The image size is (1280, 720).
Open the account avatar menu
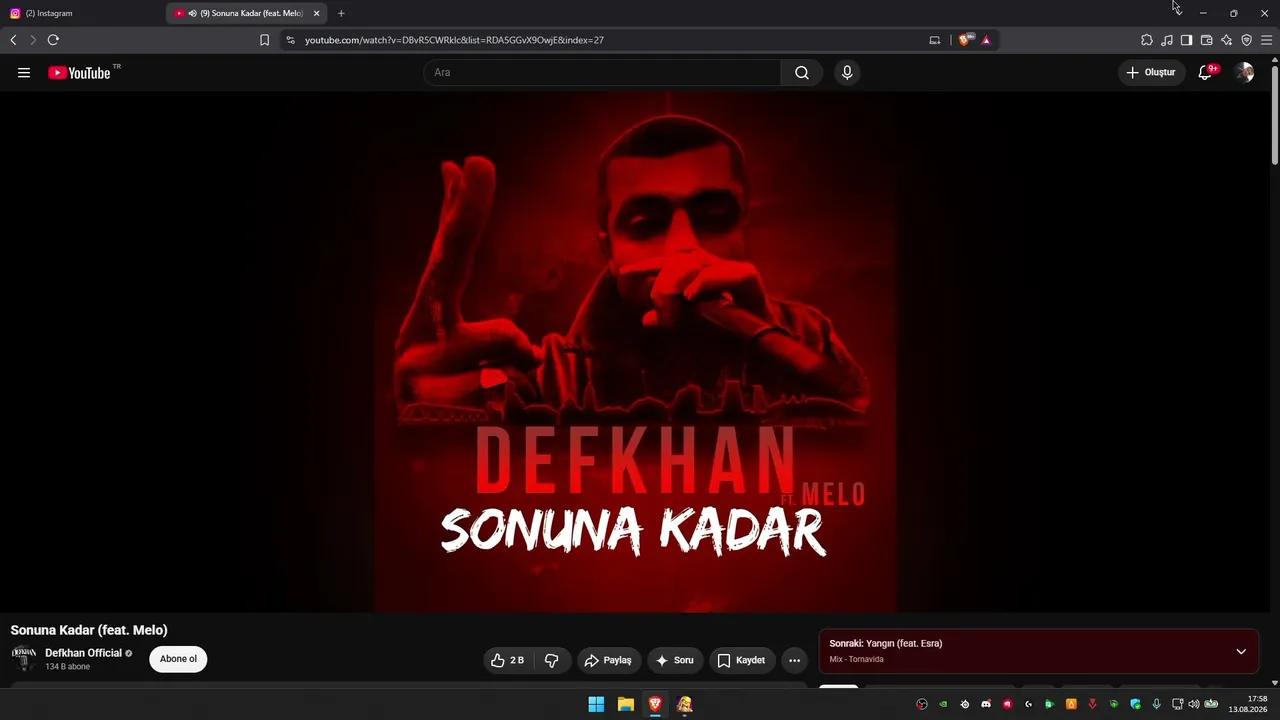click(x=1244, y=73)
